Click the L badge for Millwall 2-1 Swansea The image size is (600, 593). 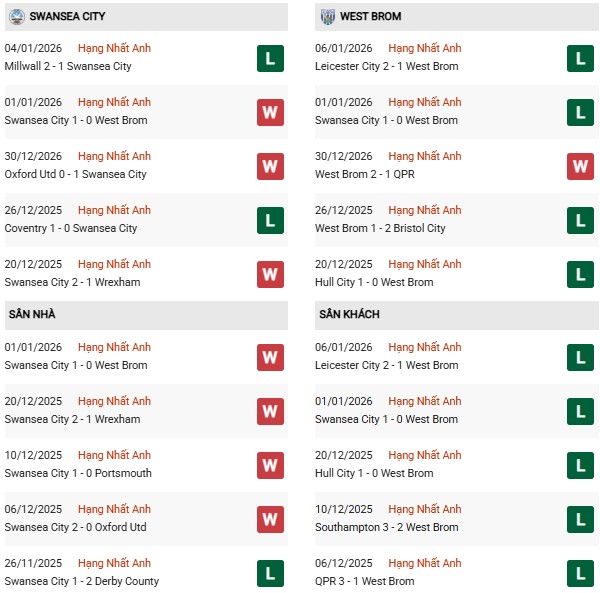(269, 58)
